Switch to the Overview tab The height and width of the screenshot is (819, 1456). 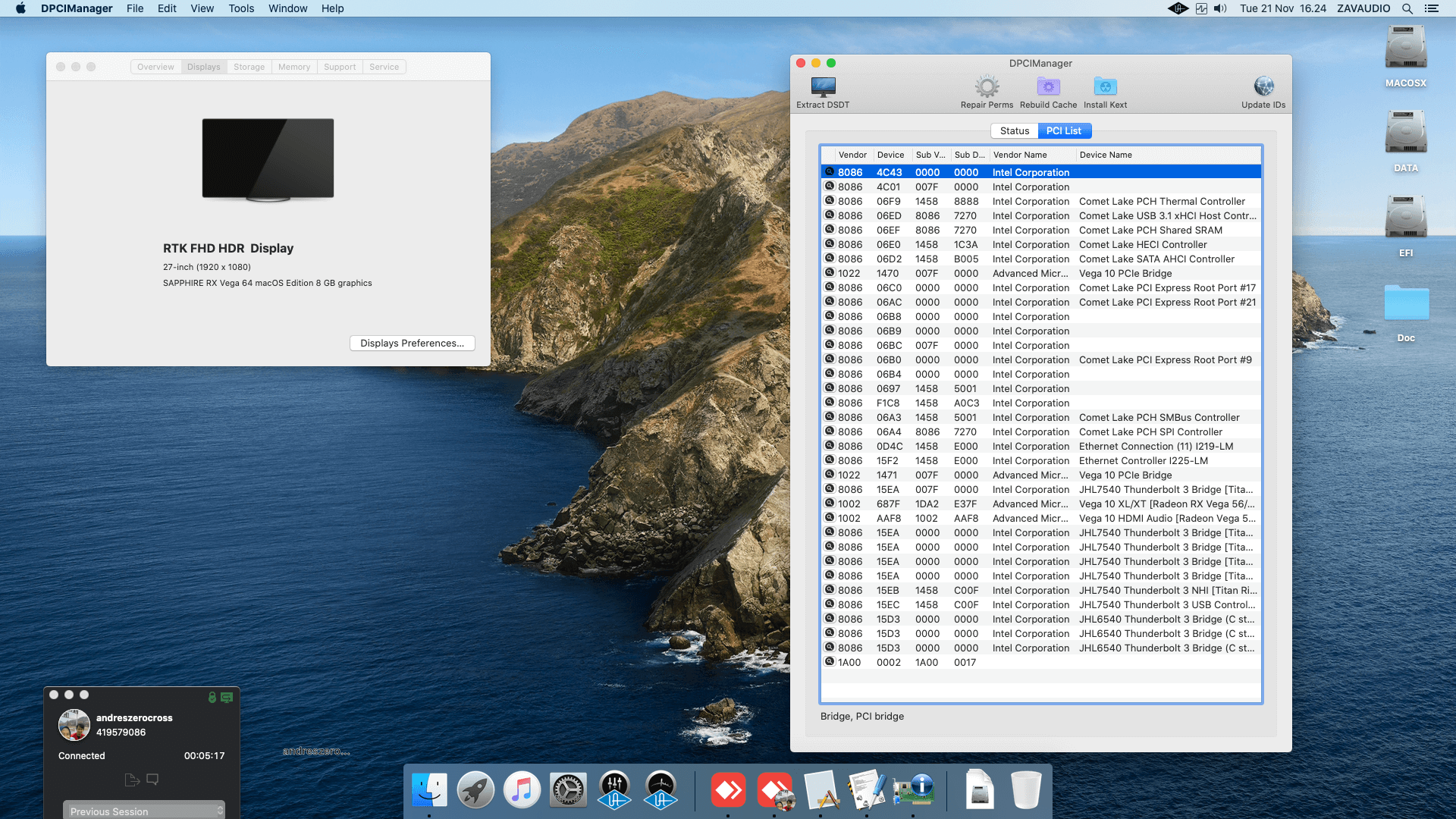[x=155, y=67]
